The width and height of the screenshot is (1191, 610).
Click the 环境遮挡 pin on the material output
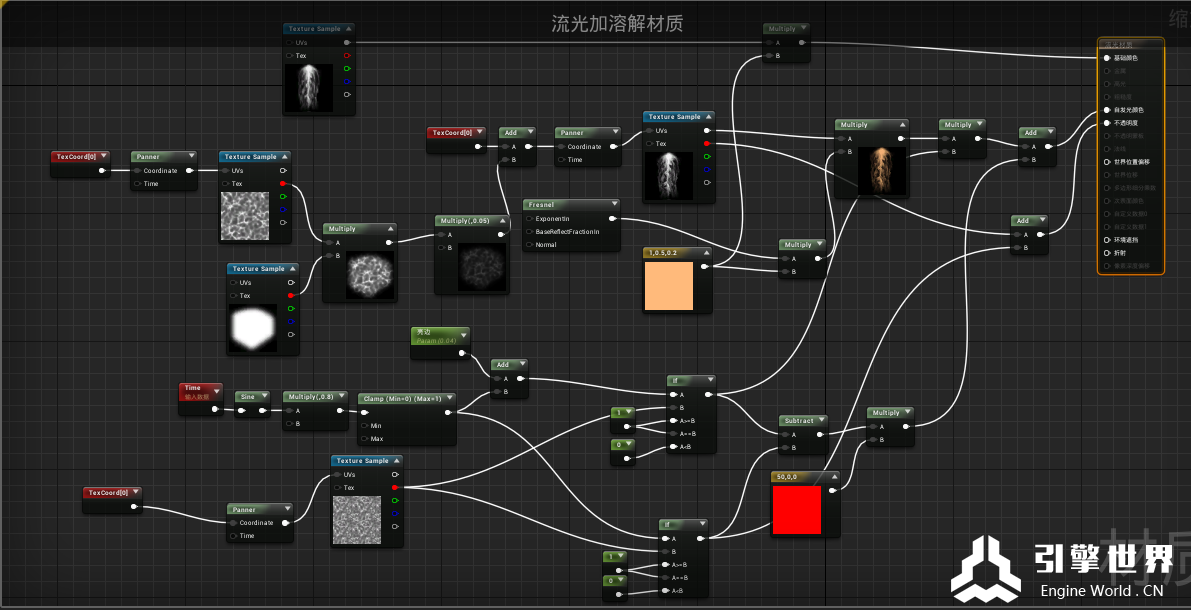pos(1107,239)
